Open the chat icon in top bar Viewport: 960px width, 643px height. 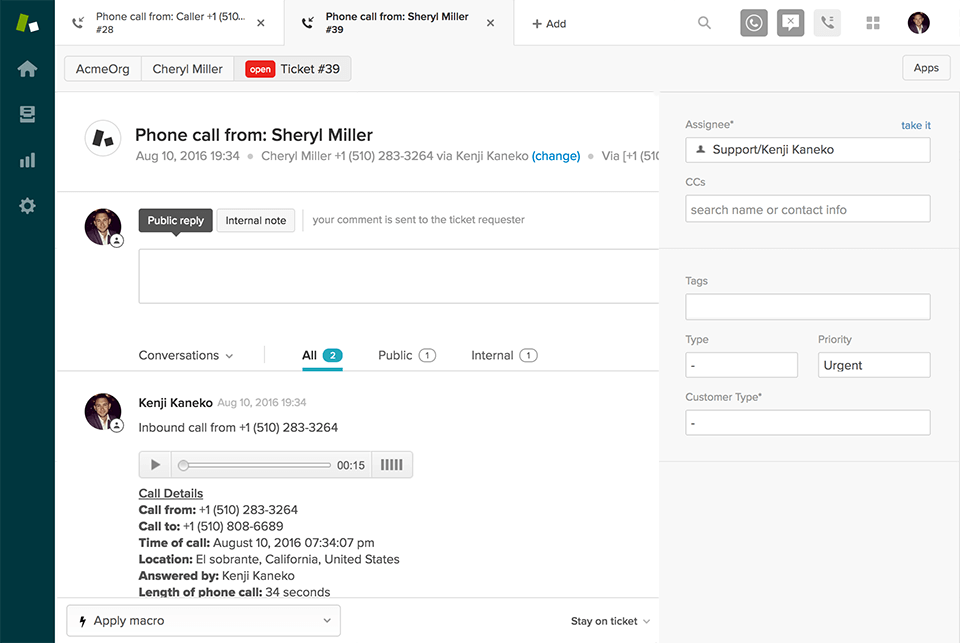pos(790,23)
